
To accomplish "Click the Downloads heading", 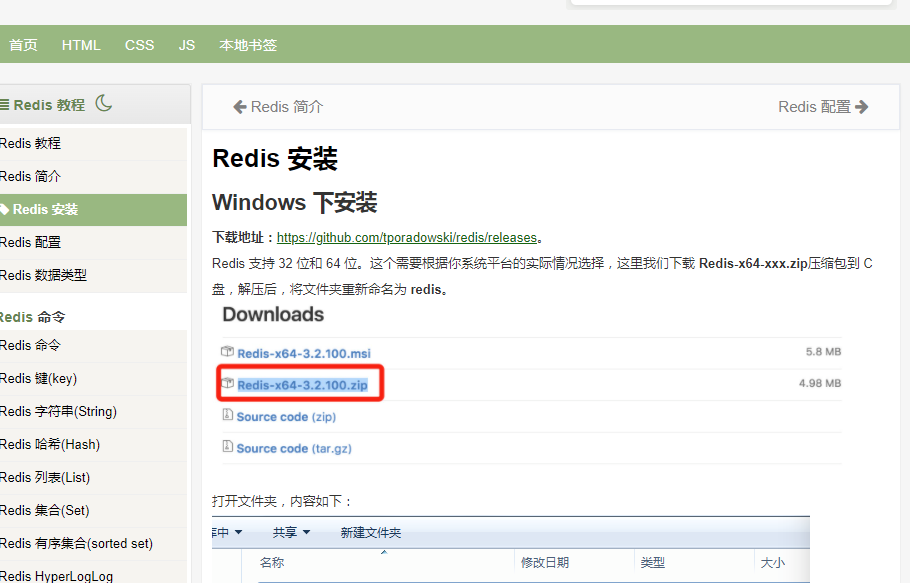I will 273,314.
